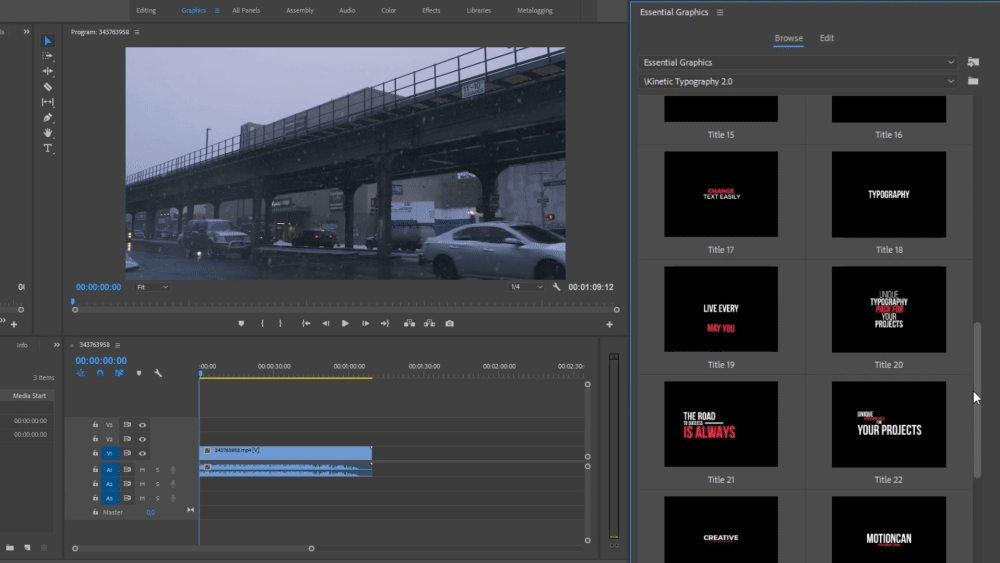Select the Hand tool

[x=48, y=133]
